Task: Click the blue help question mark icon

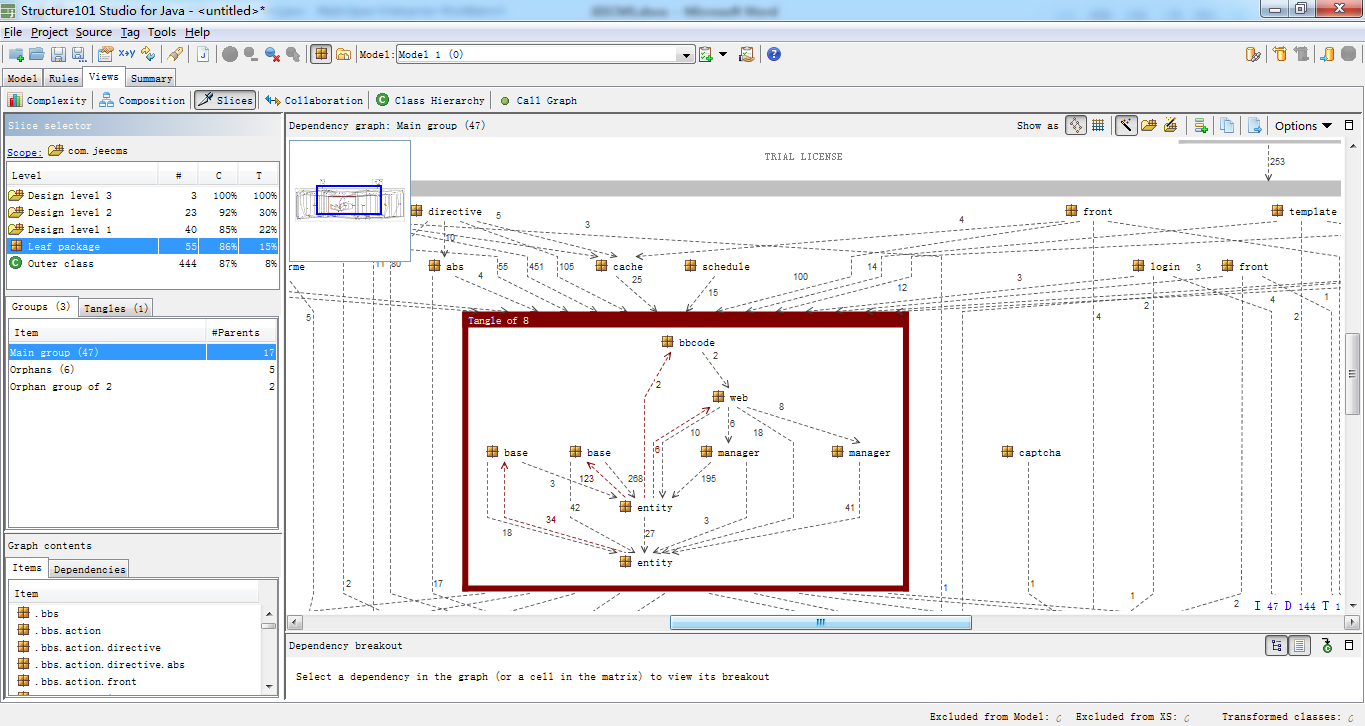Action: coord(773,54)
